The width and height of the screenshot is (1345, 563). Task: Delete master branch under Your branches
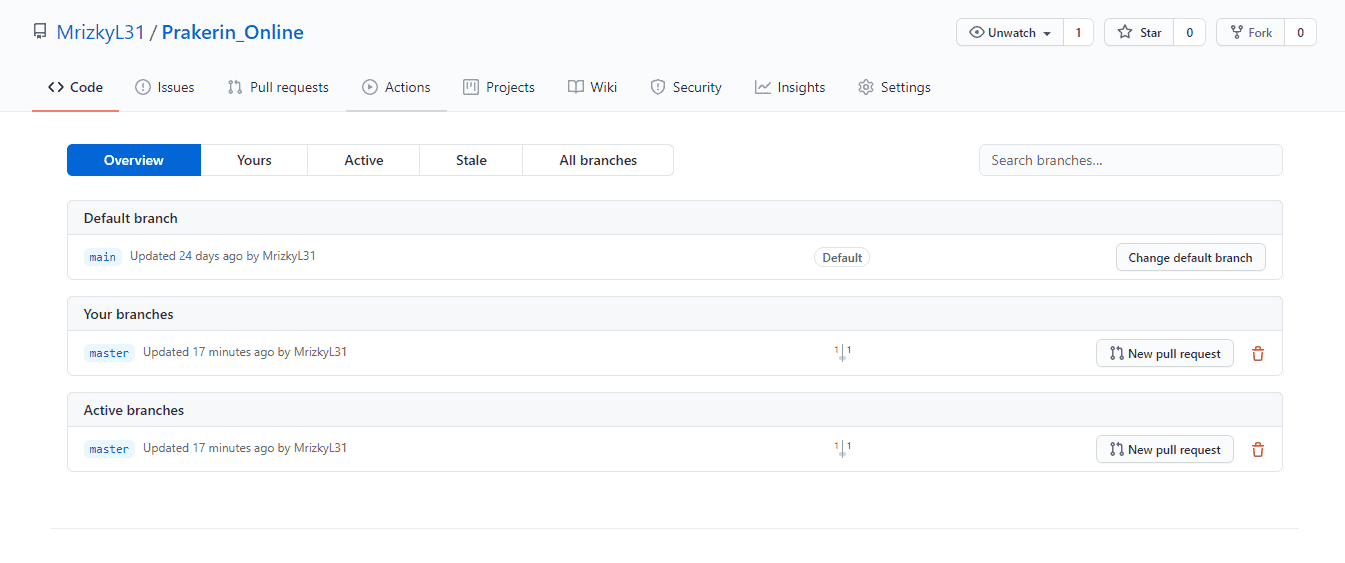click(1258, 353)
